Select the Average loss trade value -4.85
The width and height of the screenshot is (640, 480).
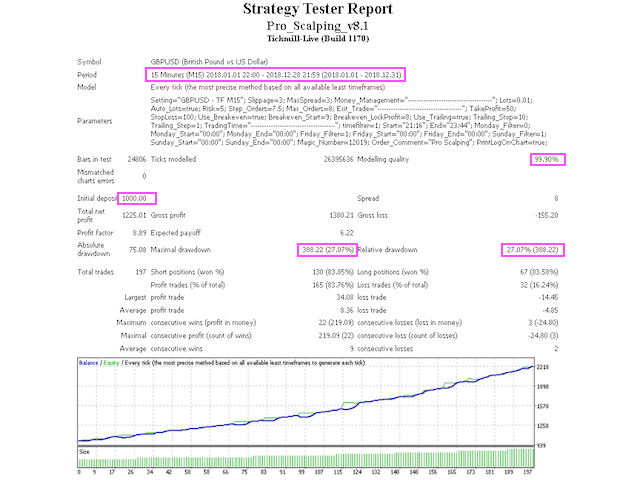(550, 311)
